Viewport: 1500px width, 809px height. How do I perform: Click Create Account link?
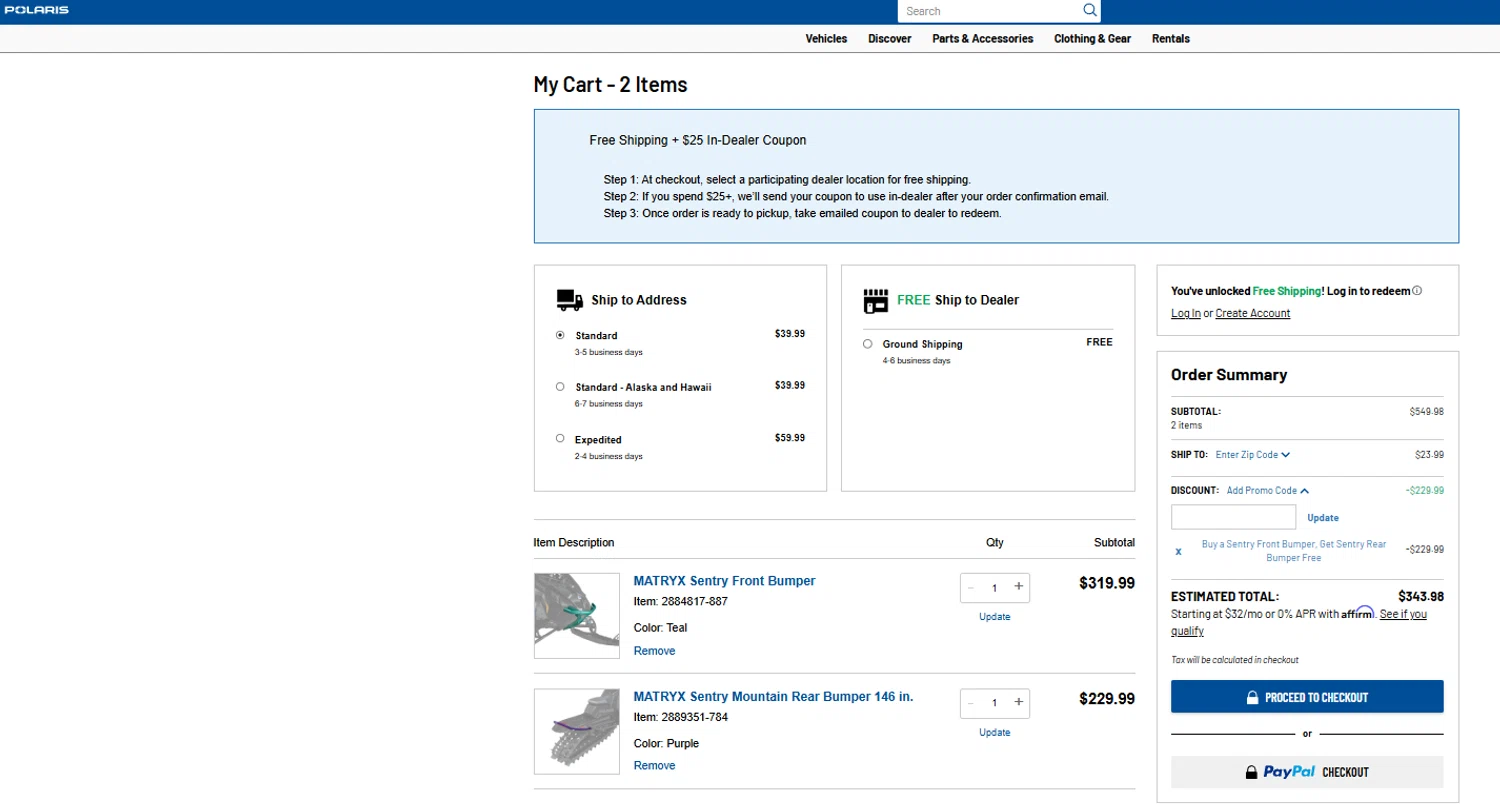coord(1253,313)
